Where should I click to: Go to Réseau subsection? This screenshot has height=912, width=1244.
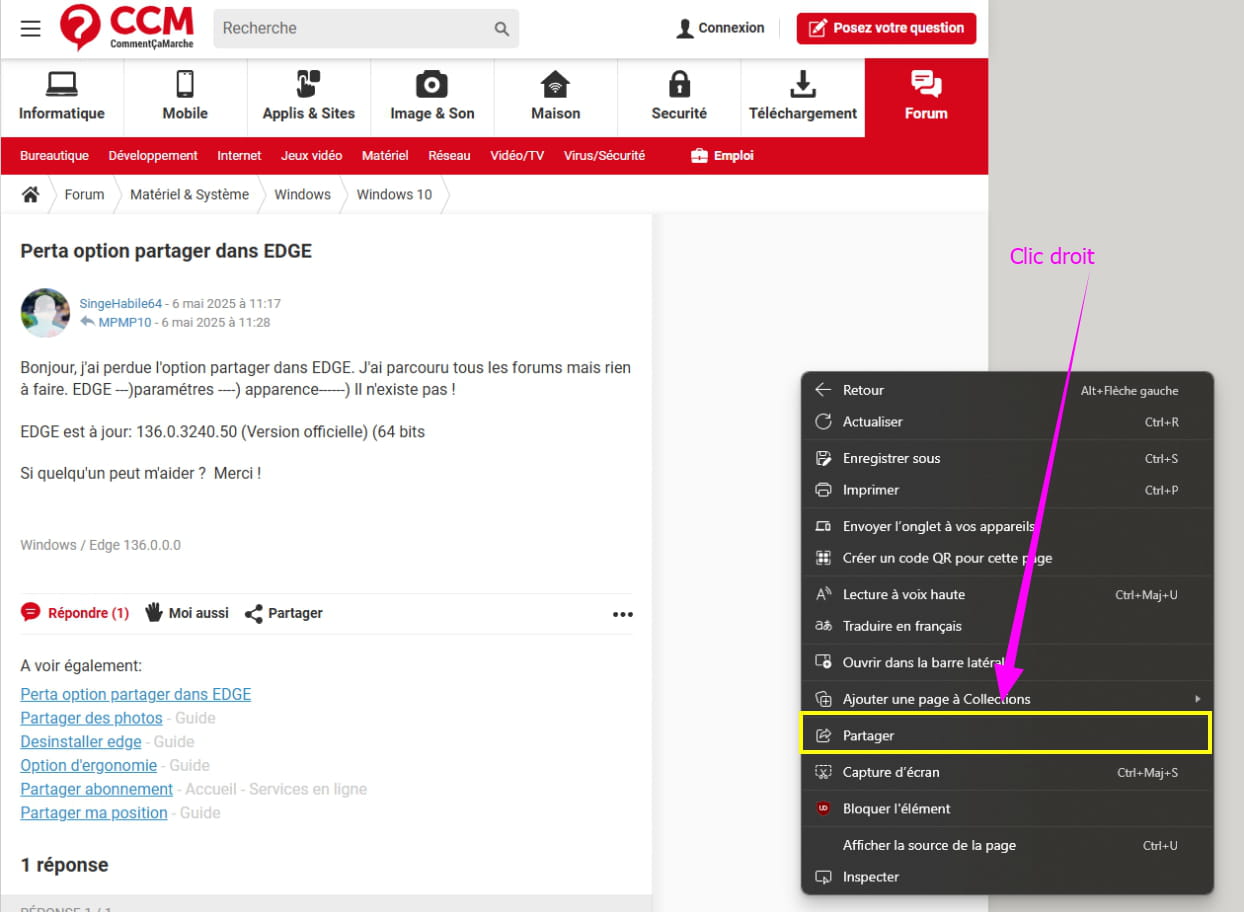point(449,156)
